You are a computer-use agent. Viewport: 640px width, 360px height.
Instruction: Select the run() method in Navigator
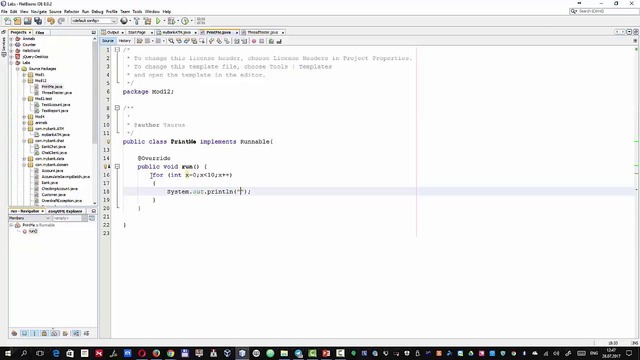tap(33, 231)
